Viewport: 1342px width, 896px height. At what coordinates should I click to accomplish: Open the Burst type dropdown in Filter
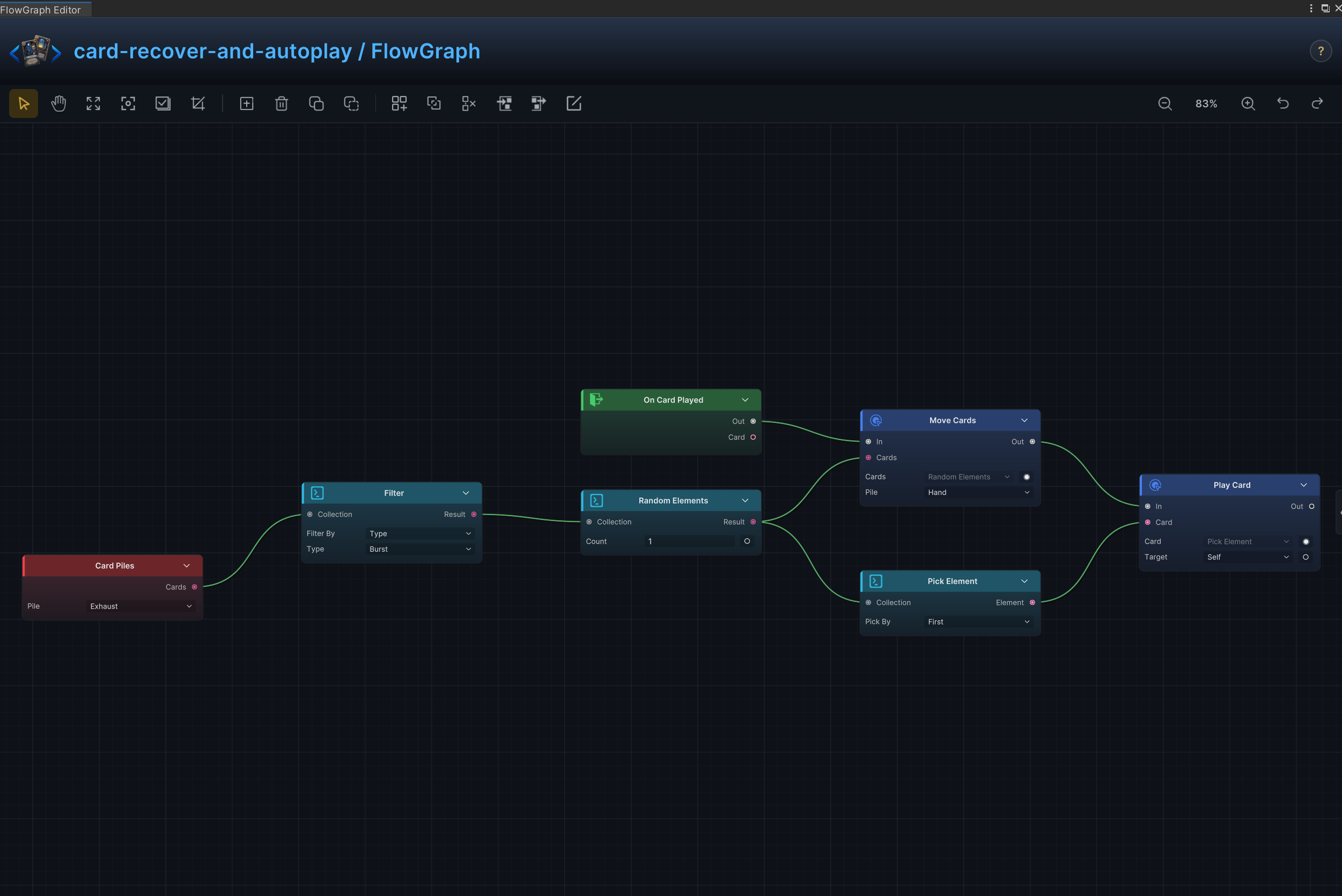point(420,549)
